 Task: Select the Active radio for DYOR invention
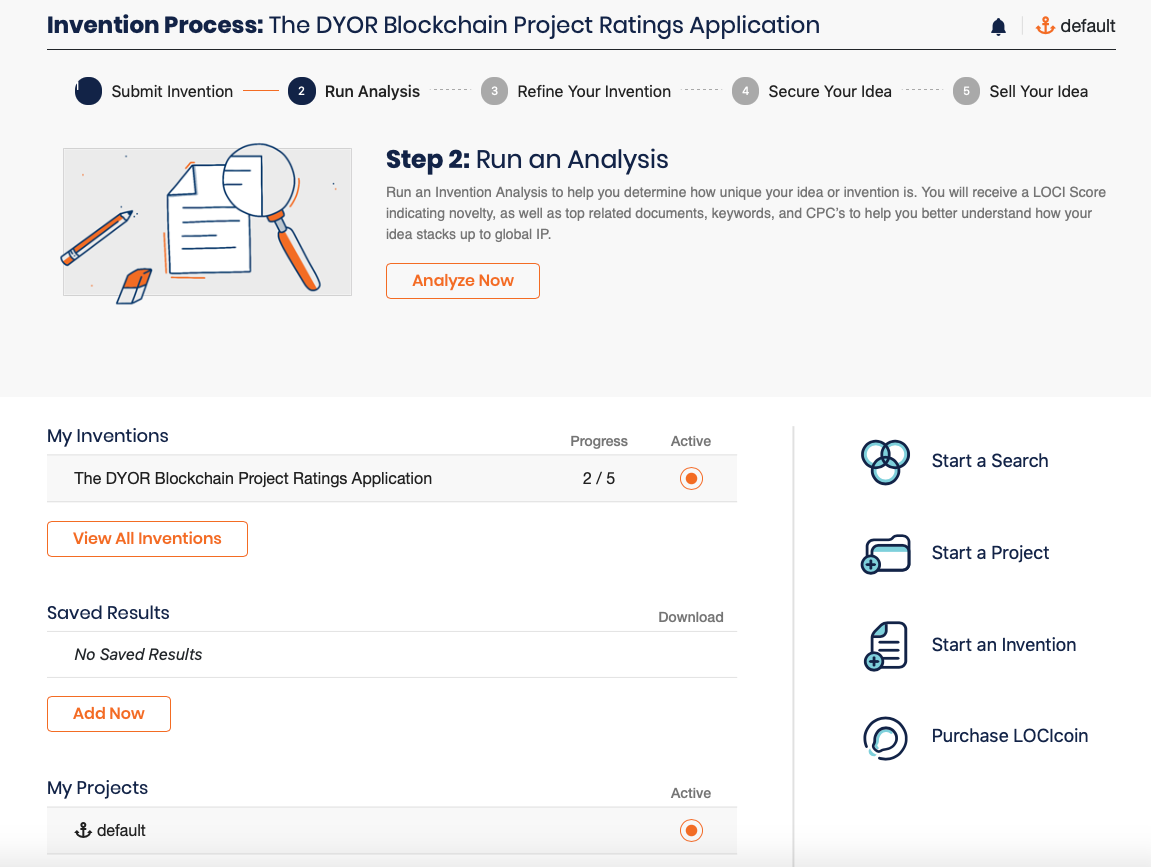691,479
